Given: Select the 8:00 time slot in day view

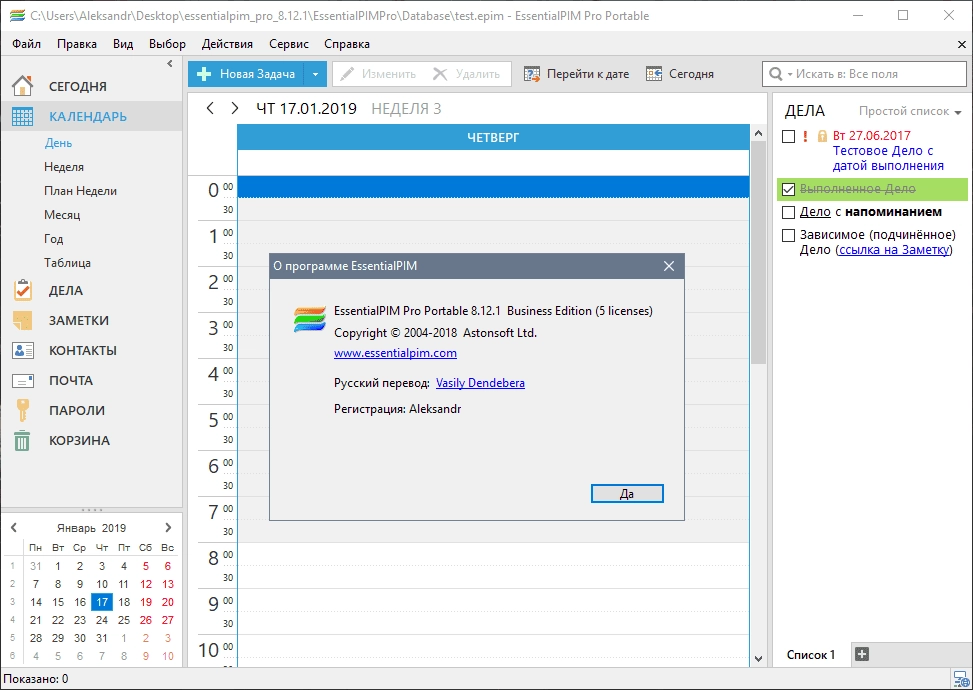Looking at the screenshot, I should (493, 554).
